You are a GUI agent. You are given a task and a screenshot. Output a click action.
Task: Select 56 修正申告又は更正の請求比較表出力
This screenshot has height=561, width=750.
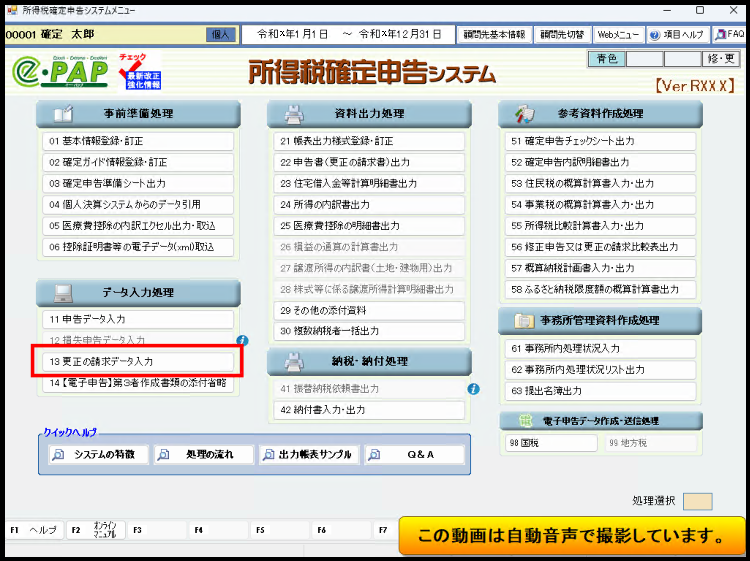click(600, 247)
